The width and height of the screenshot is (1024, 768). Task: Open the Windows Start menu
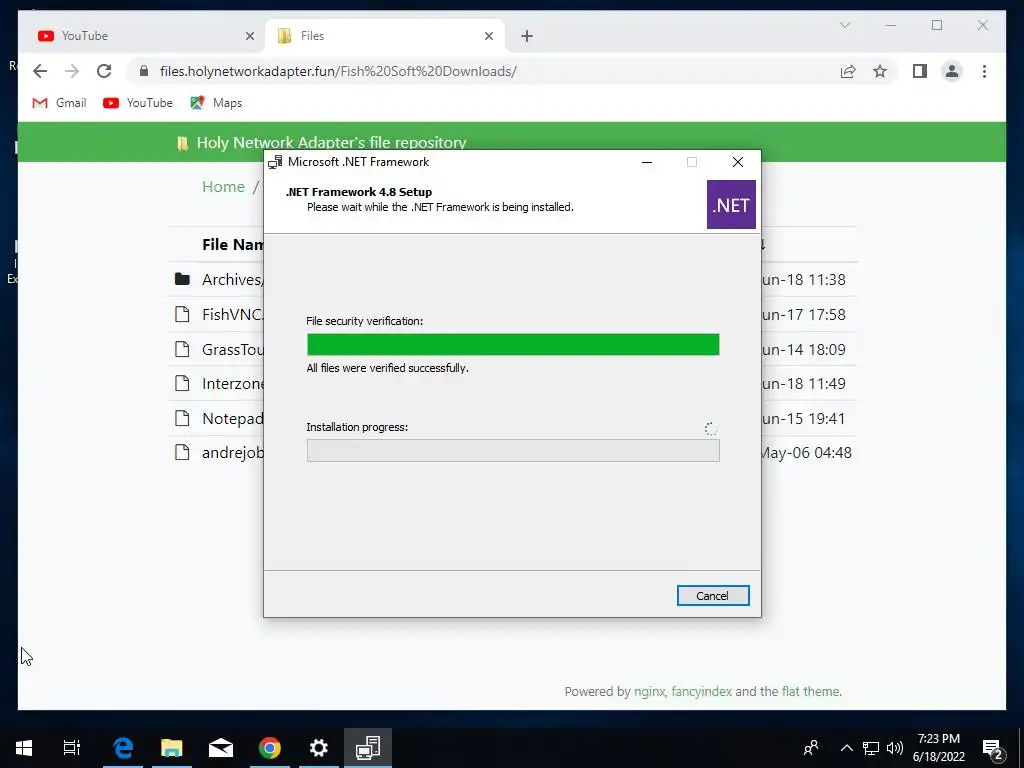click(24, 748)
